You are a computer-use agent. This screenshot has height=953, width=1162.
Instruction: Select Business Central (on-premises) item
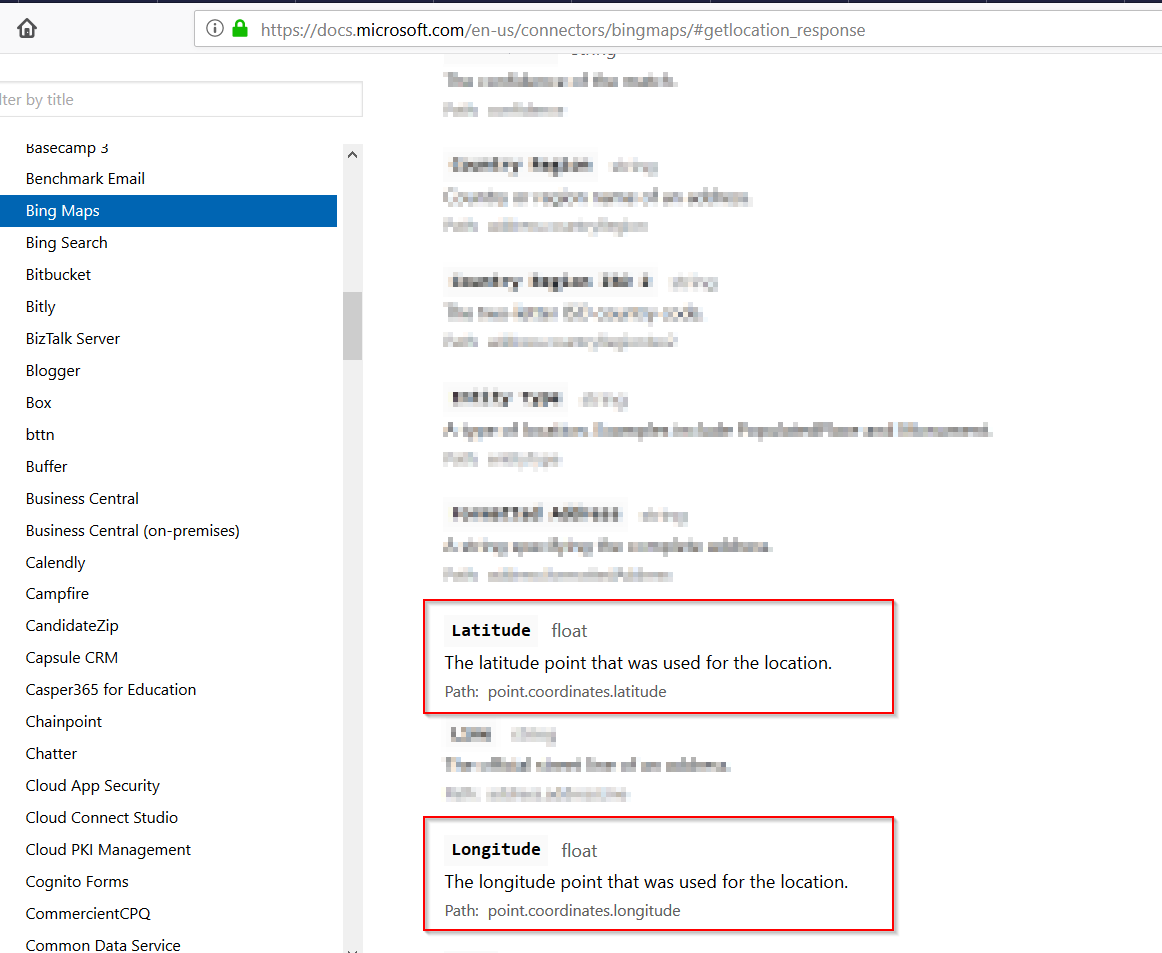(x=133, y=531)
